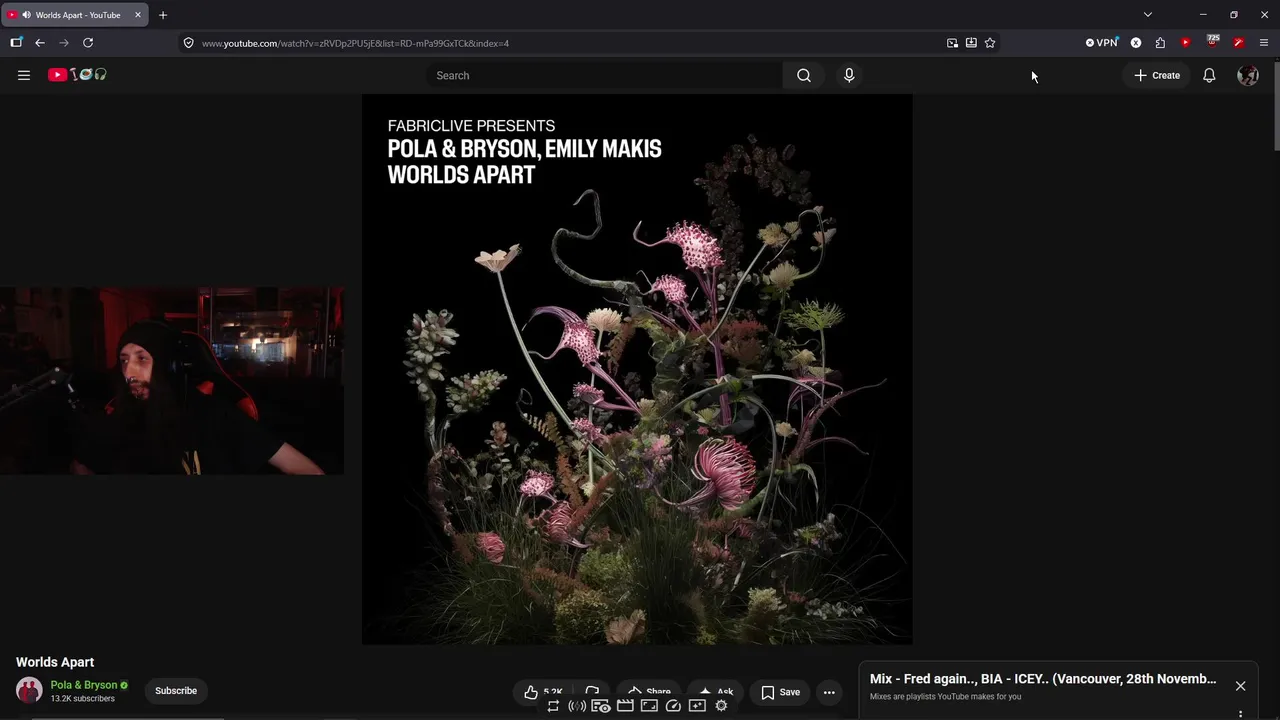The image size is (1280, 720).
Task: Bookmark this page with the star
Action: tap(990, 43)
